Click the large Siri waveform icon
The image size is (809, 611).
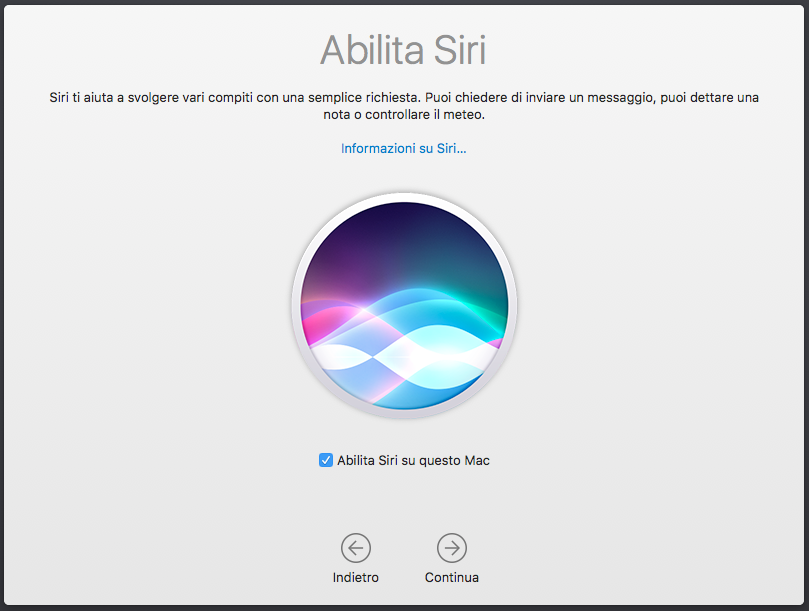[x=404, y=306]
